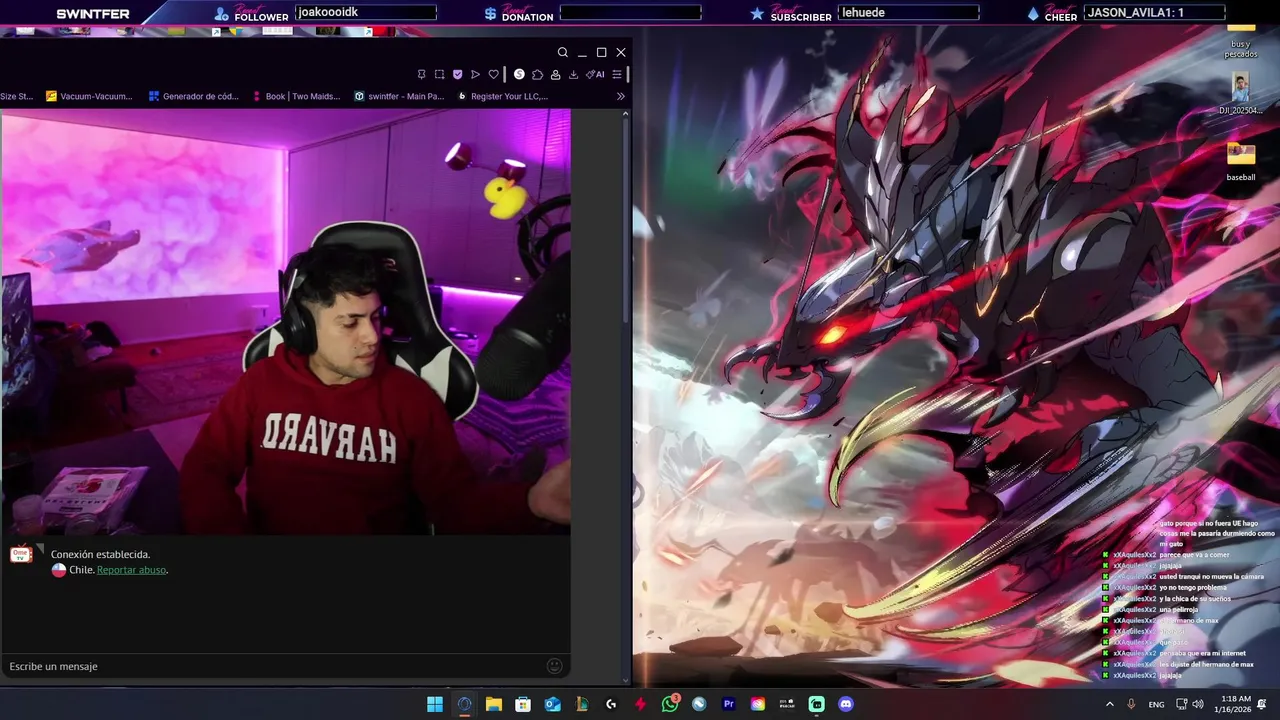The height and width of the screenshot is (720, 1280).
Task: Open the baseball desktop folder
Action: pyautogui.click(x=1241, y=162)
